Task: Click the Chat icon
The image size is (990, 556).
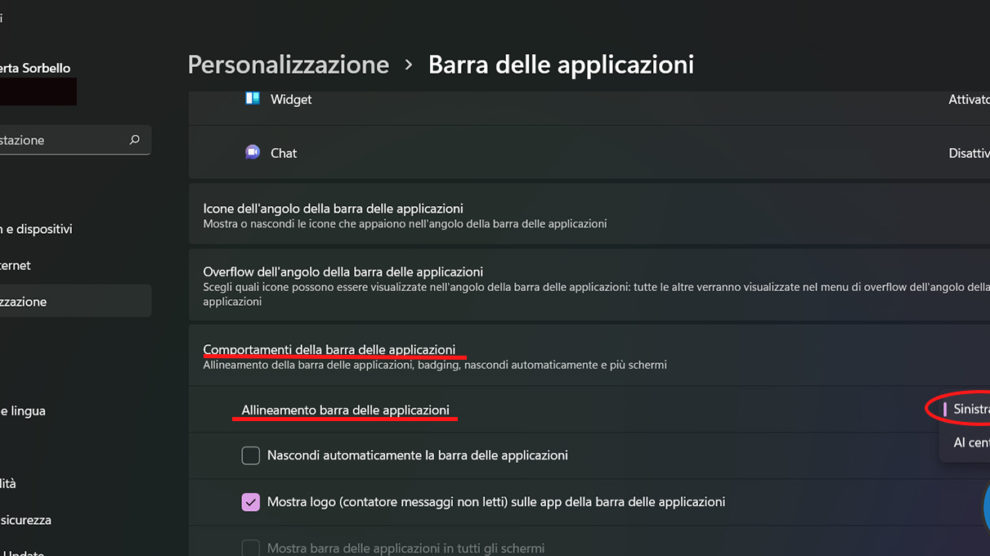Action: click(253, 152)
